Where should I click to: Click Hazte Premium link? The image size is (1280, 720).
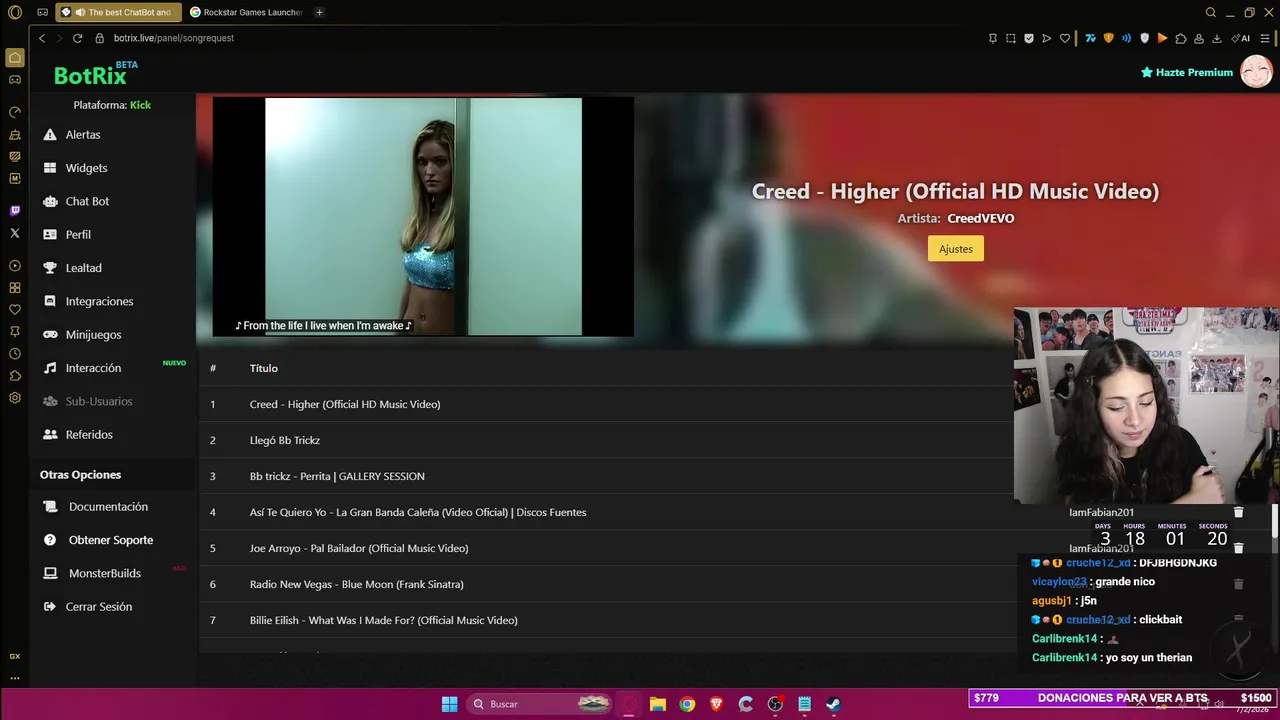(1187, 72)
